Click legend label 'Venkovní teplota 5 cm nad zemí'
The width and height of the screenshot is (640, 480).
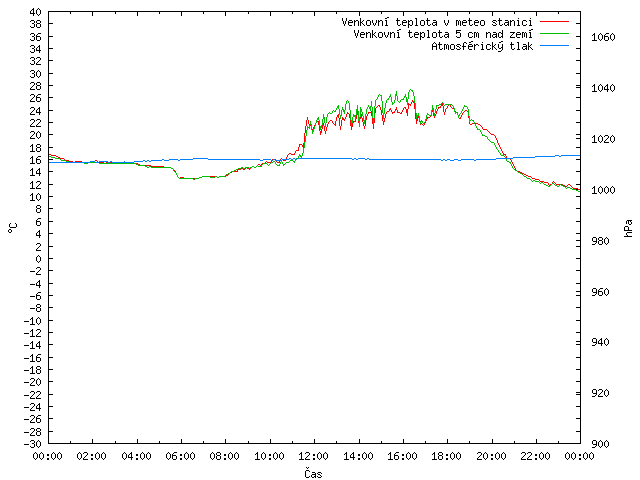coord(443,34)
